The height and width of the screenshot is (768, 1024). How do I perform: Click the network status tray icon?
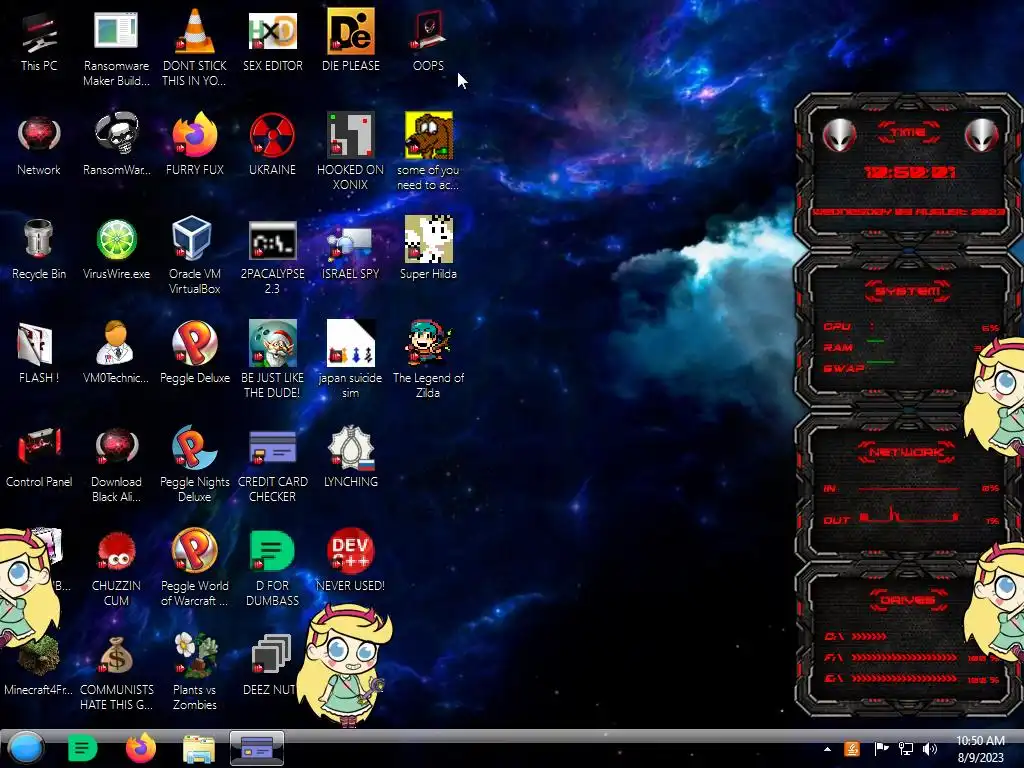pos(906,749)
